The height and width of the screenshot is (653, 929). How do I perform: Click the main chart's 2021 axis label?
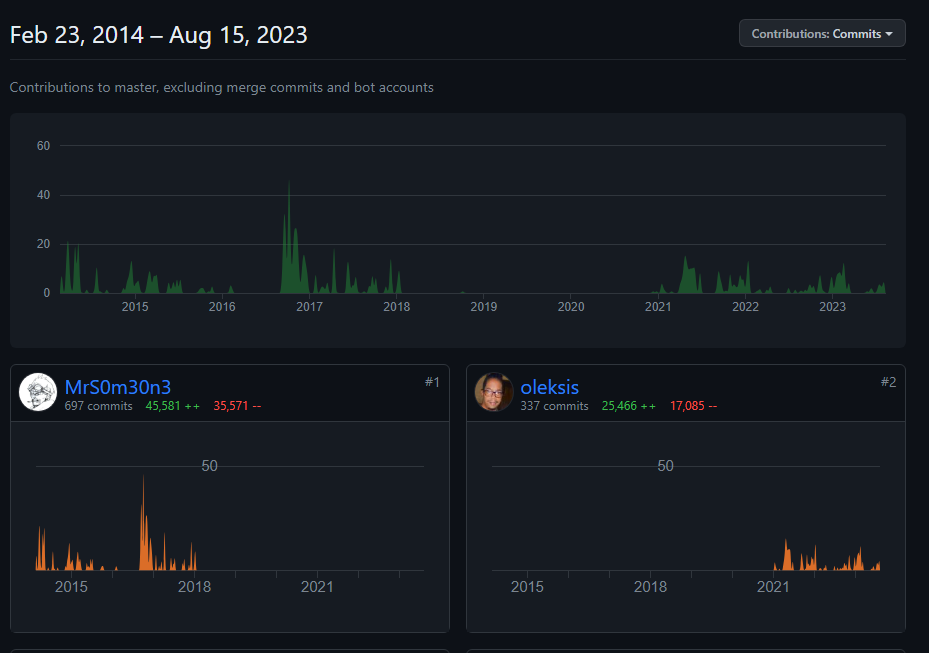[658, 307]
